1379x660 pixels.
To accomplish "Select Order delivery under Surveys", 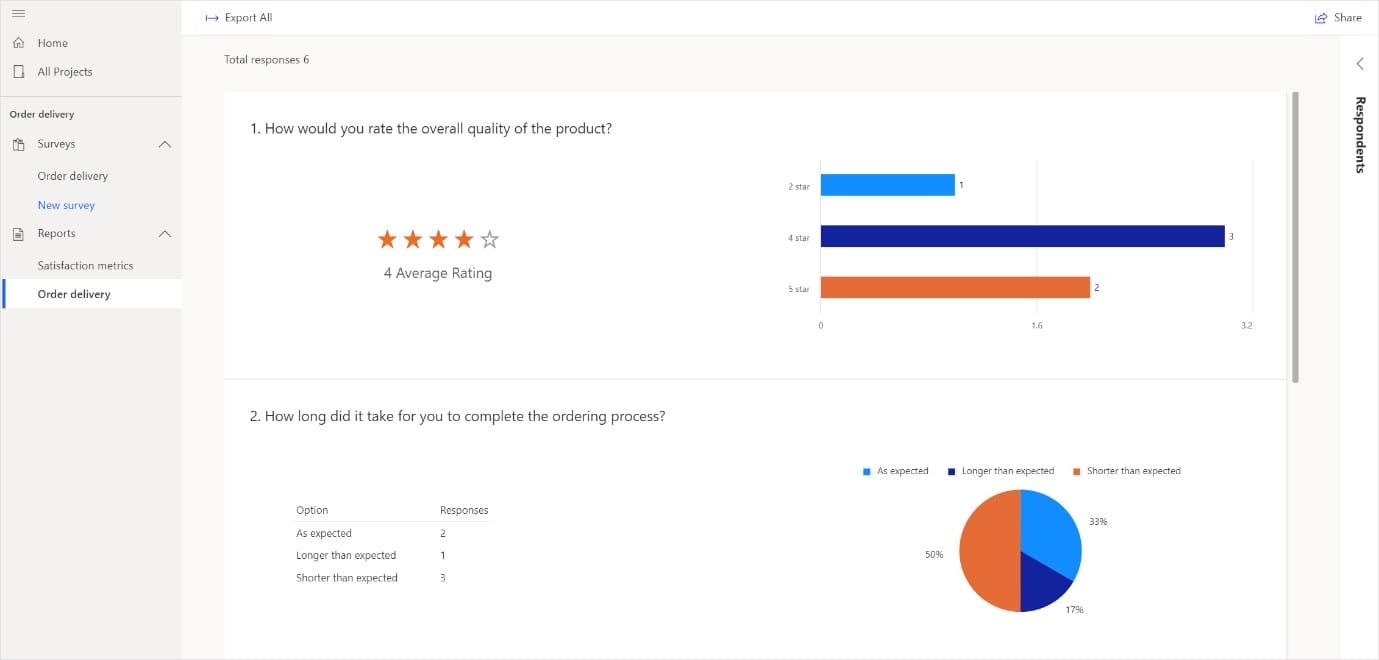I will (72, 176).
